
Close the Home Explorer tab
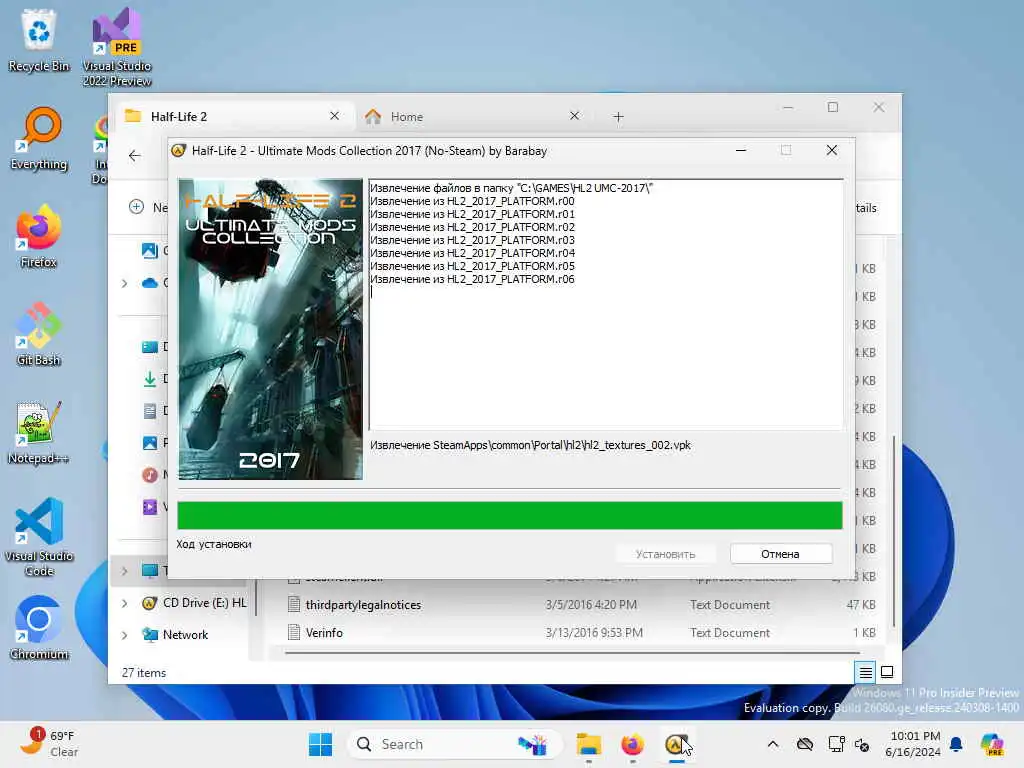[575, 116]
